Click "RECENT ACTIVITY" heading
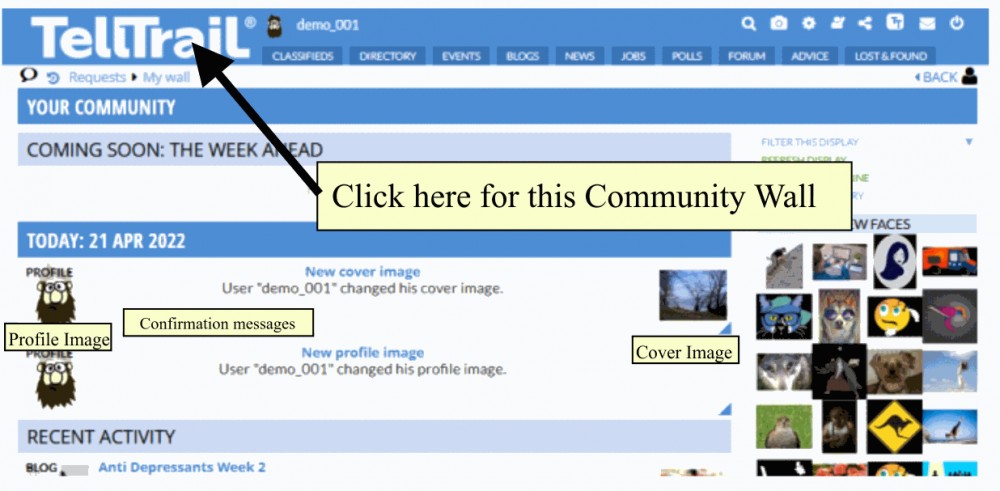The height and width of the screenshot is (491, 1000). coord(101,437)
